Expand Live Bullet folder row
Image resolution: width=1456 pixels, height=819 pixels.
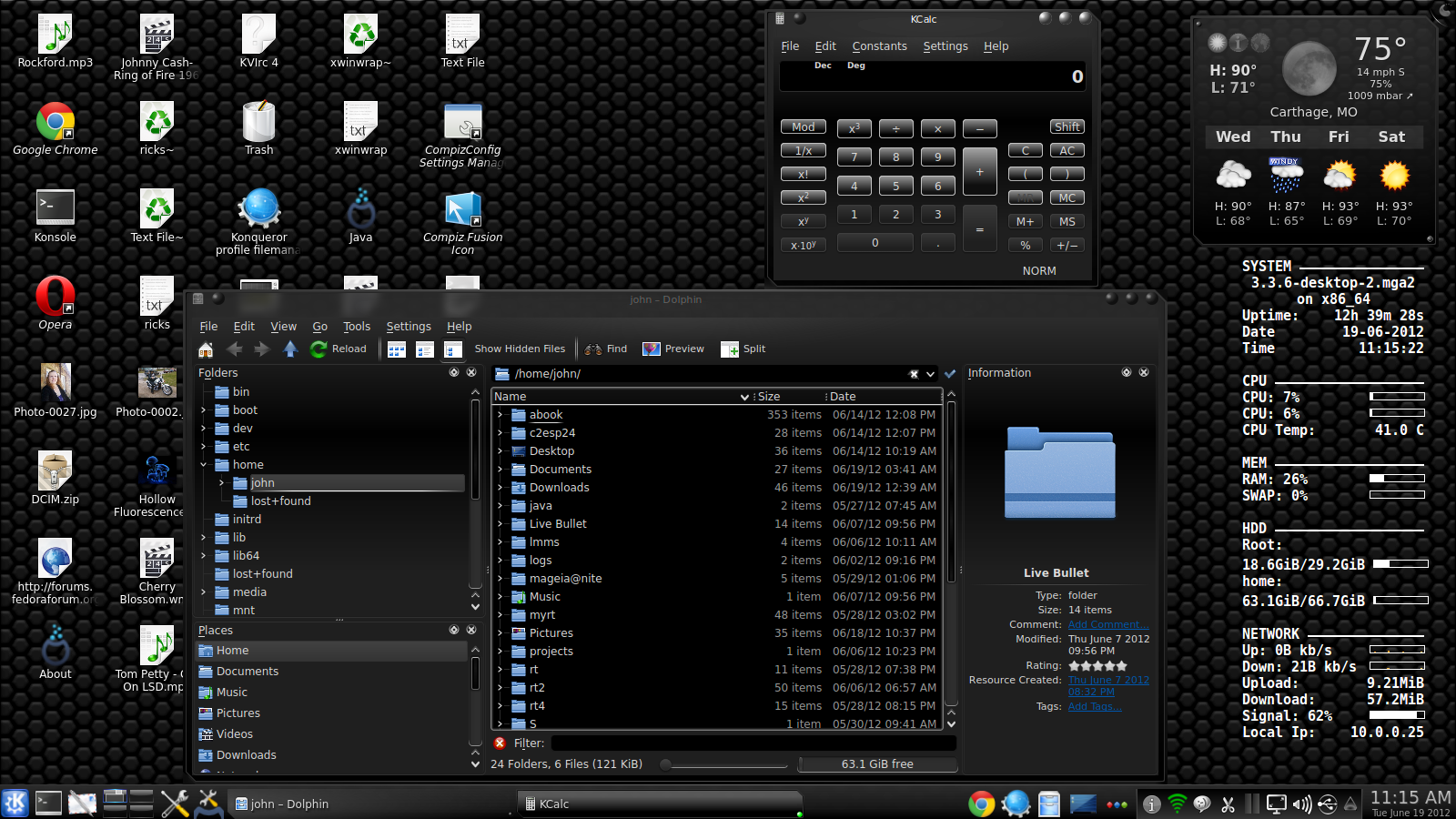coord(500,524)
